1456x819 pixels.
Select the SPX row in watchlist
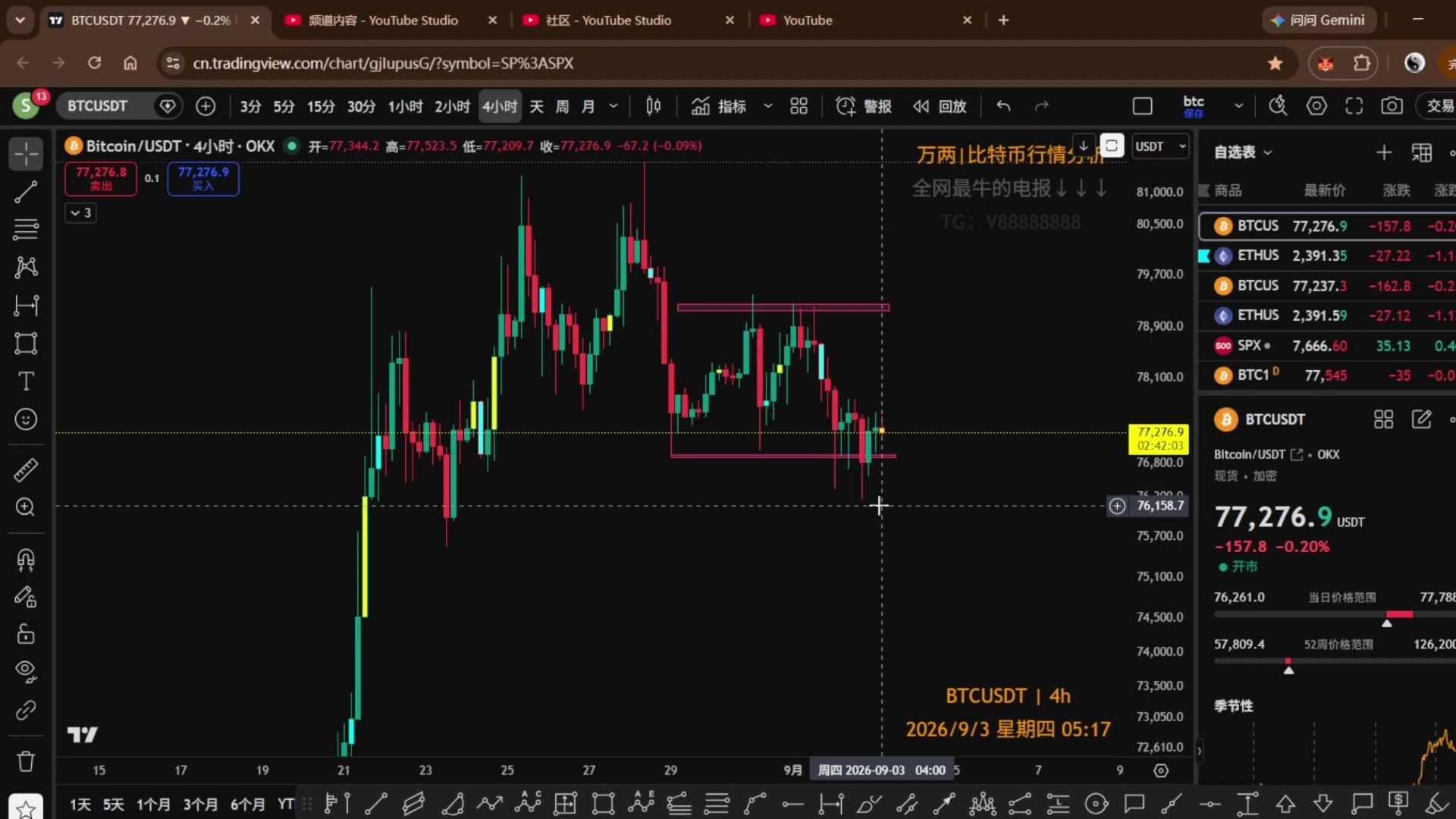tap(1327, 346)
